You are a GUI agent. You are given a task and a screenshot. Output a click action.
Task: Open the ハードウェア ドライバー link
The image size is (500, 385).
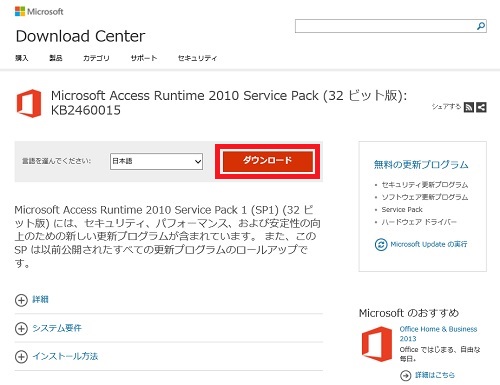coord(419,222)
